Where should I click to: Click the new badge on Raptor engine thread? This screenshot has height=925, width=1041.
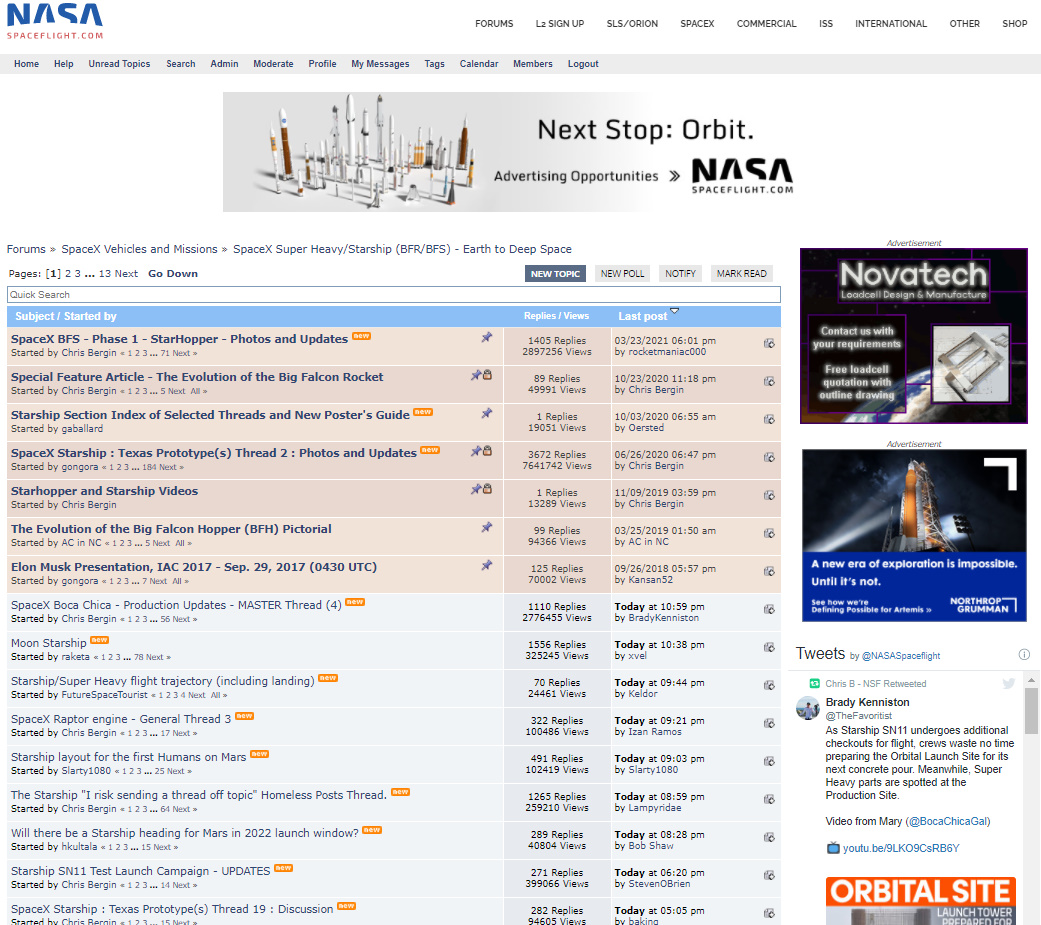[x=244, y=716]
